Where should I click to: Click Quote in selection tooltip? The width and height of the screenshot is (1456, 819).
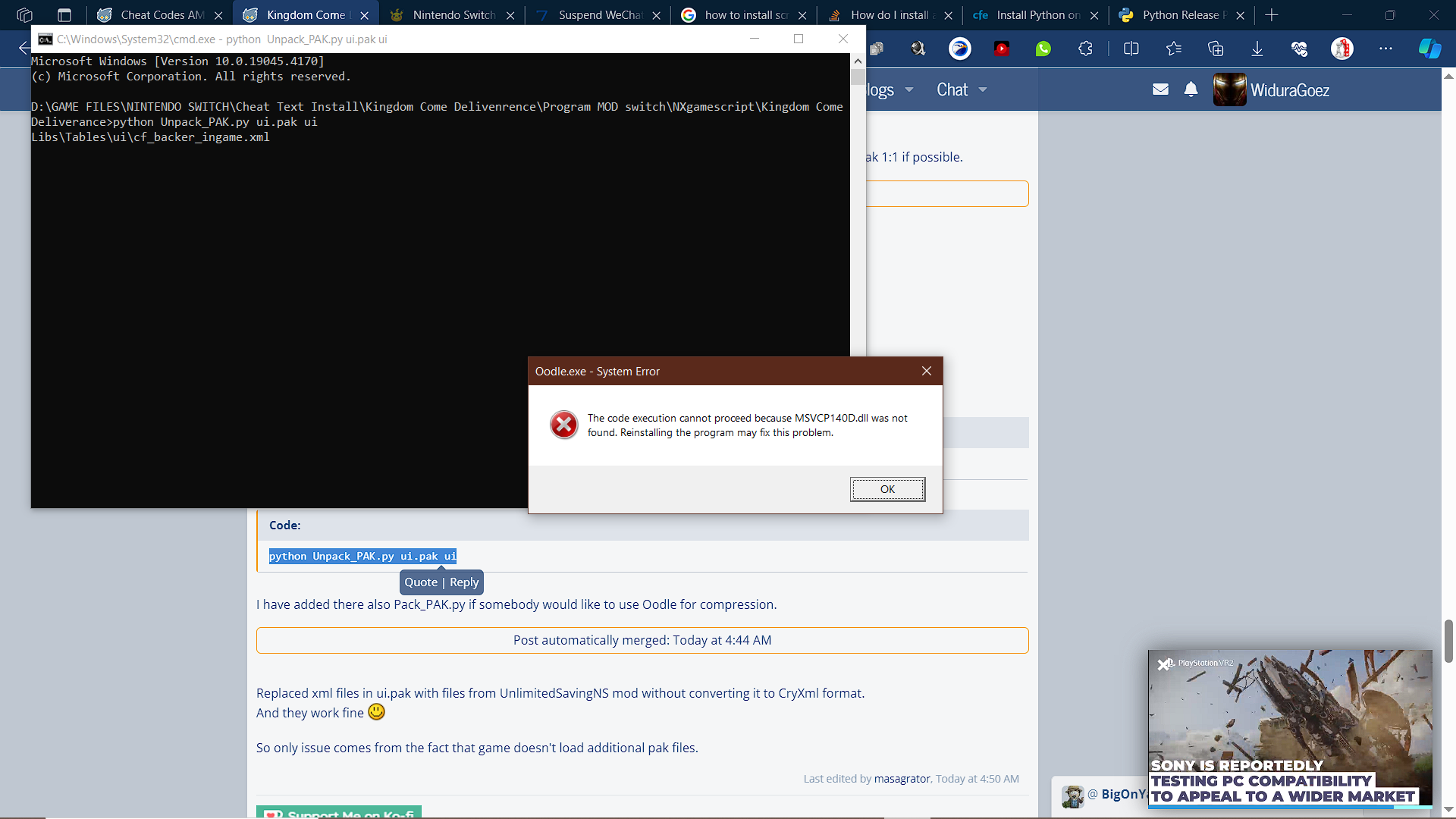coord(421,582)
